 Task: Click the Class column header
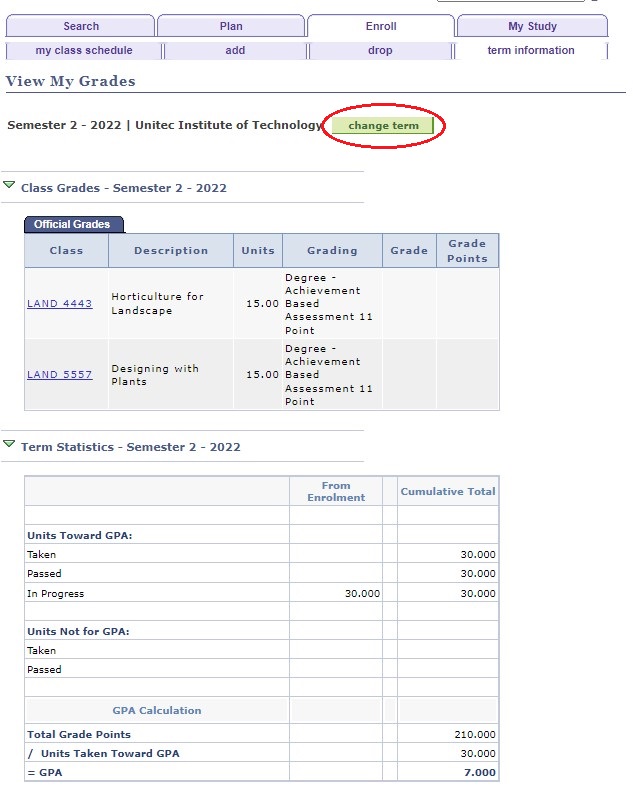point(67,251)
